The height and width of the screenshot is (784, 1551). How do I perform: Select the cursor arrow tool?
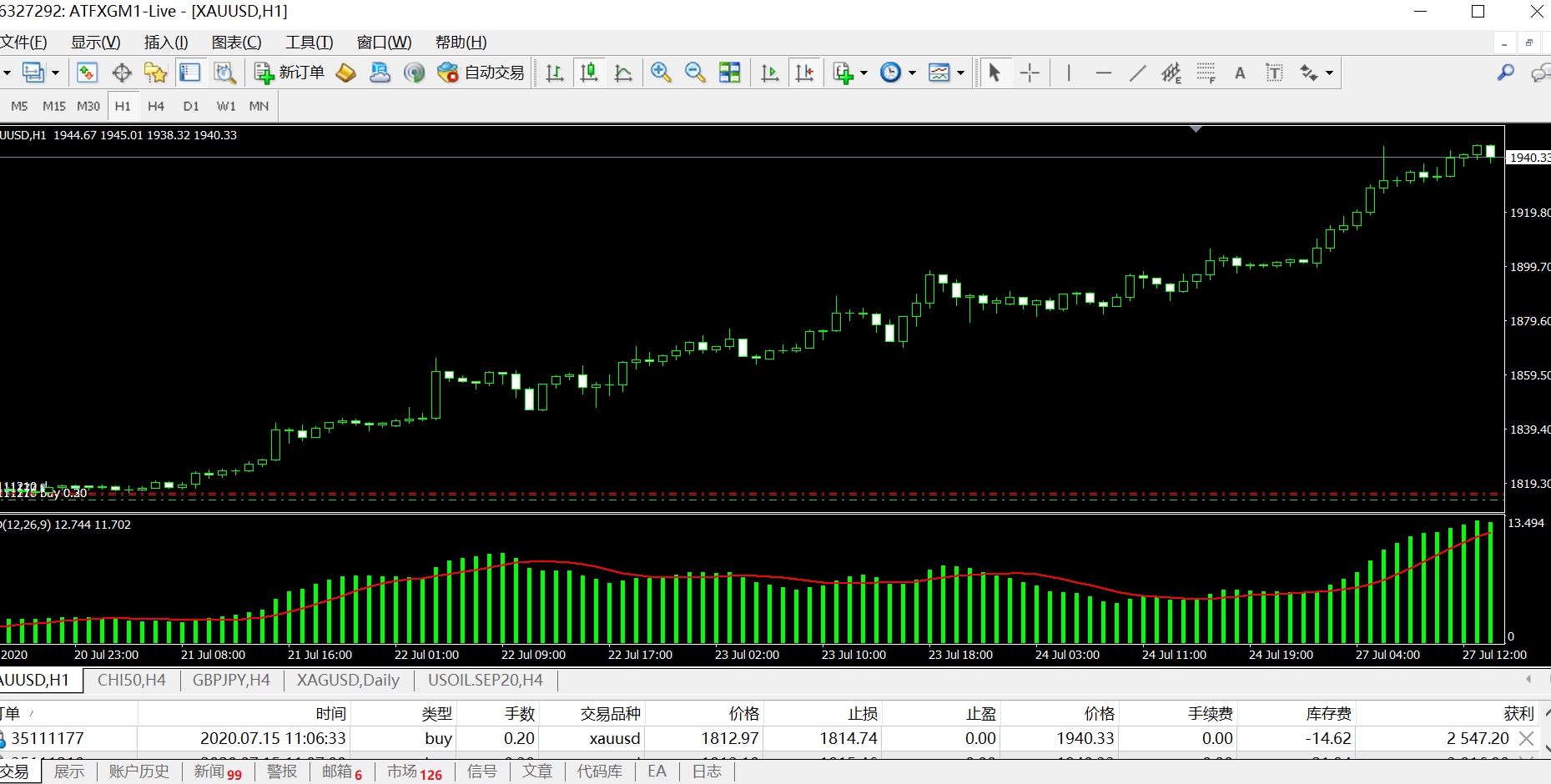point(995,73)
